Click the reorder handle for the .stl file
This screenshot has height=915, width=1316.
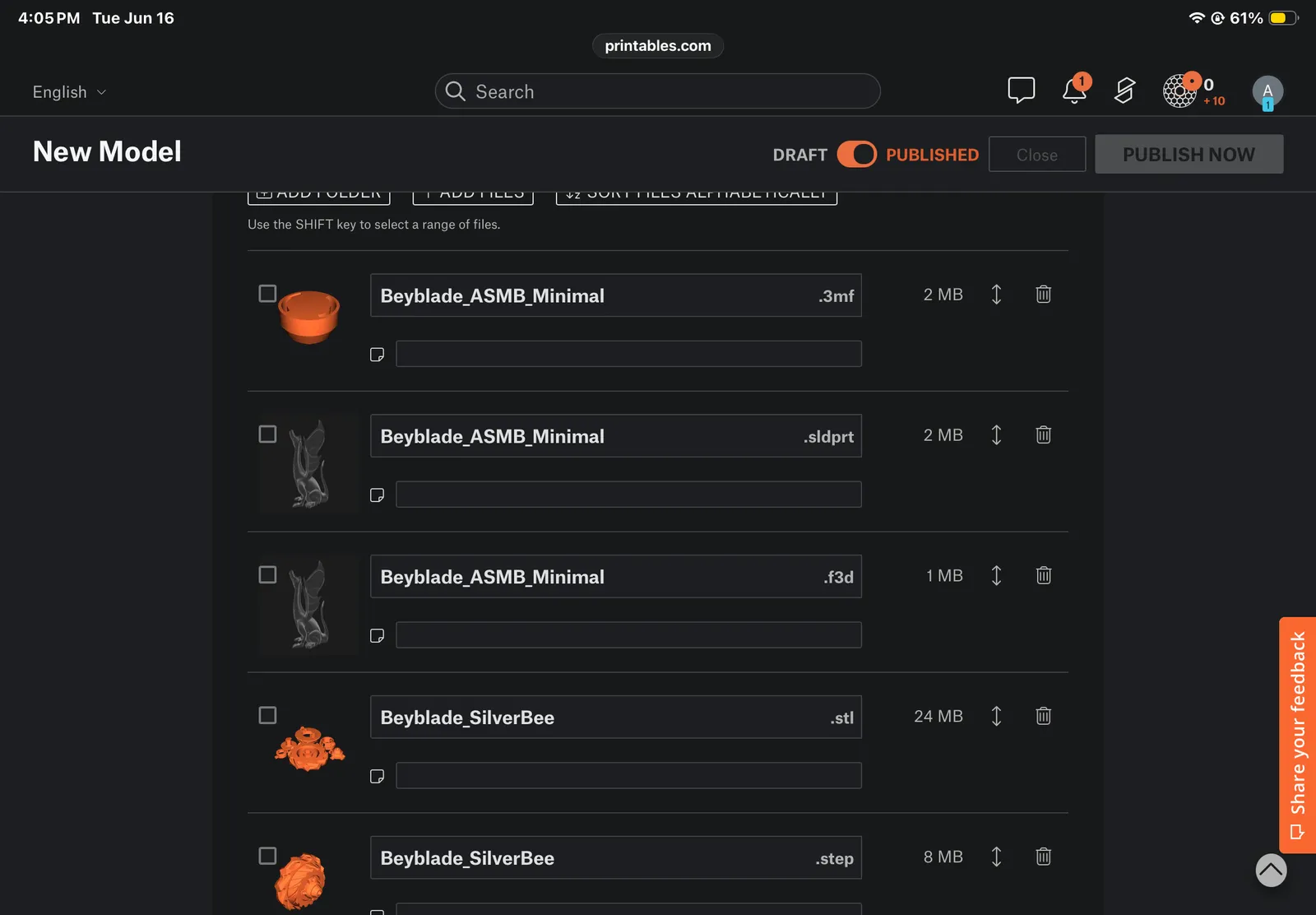point(996,717)
